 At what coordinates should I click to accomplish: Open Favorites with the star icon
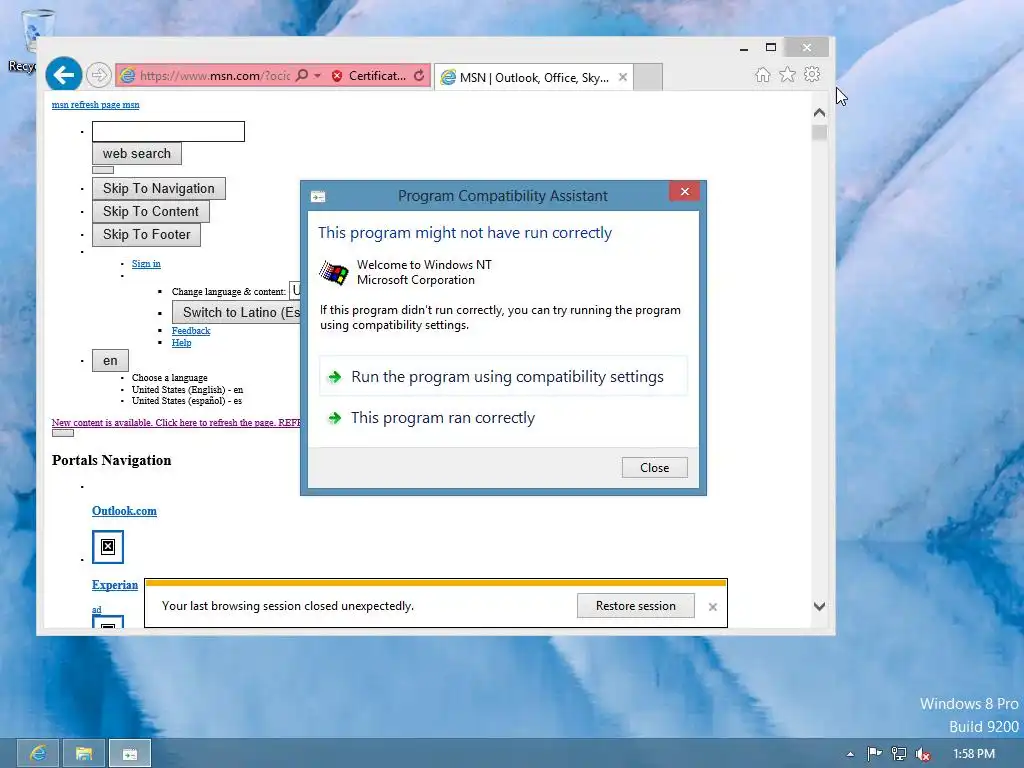788,74
